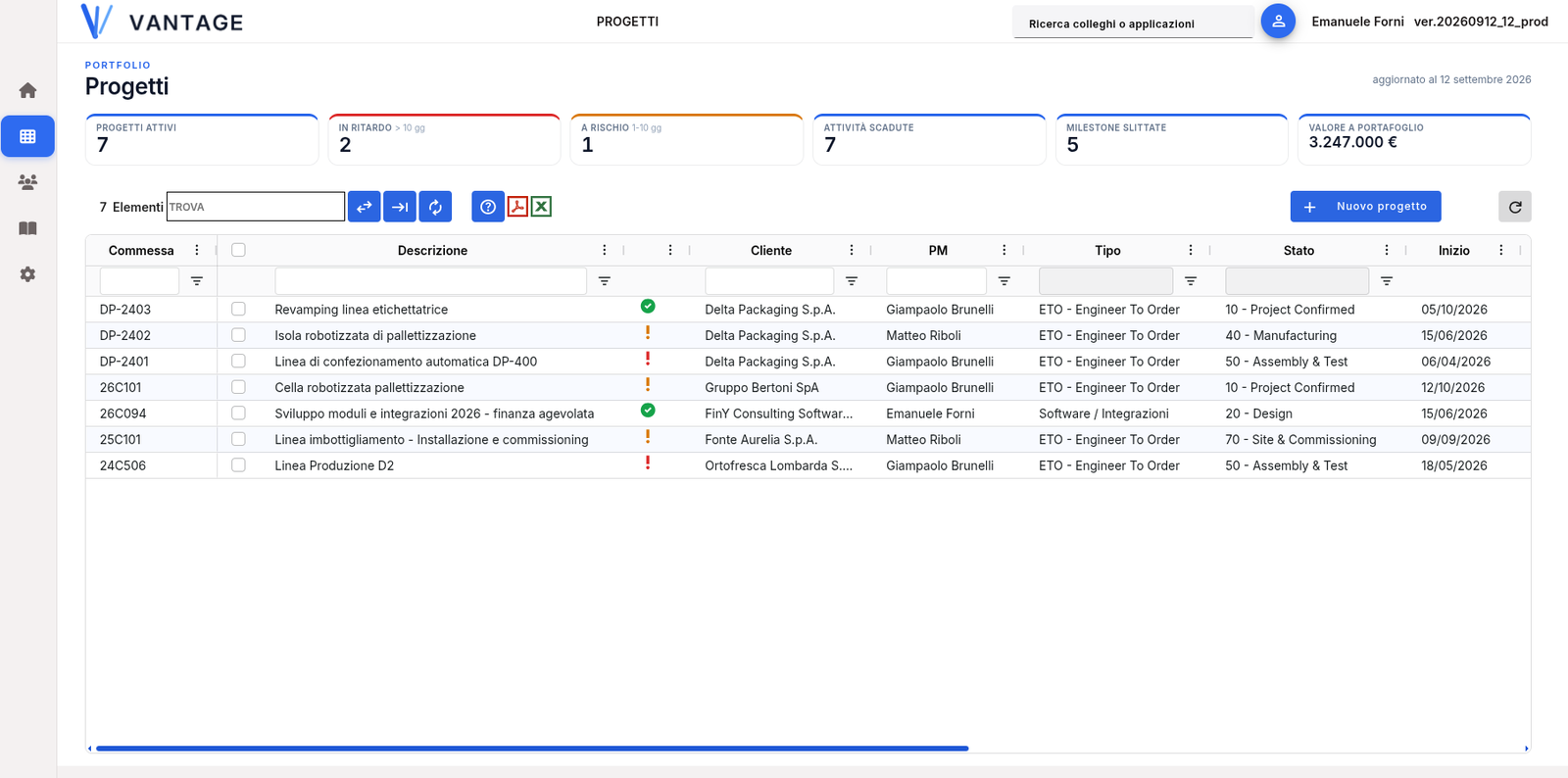Sort by the Stato column header
The height and width of the screenshot is (778, 1568).
pos(1298,251)
